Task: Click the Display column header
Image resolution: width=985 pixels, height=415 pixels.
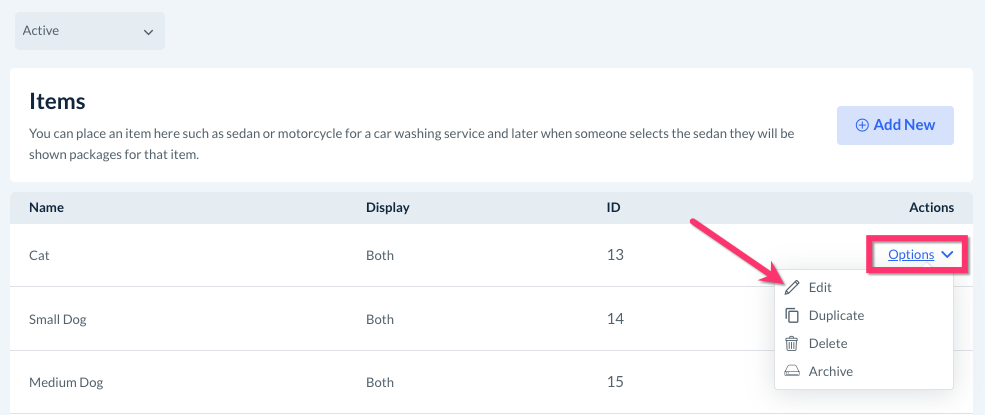Action: [x=388, y=208]
